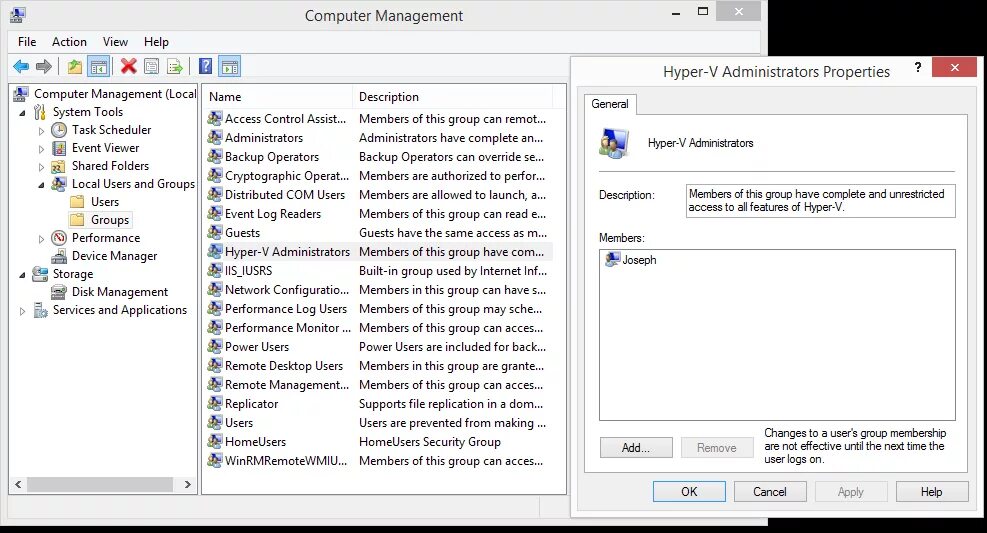Click the red X Delete toolbar icon

(128, 66)
